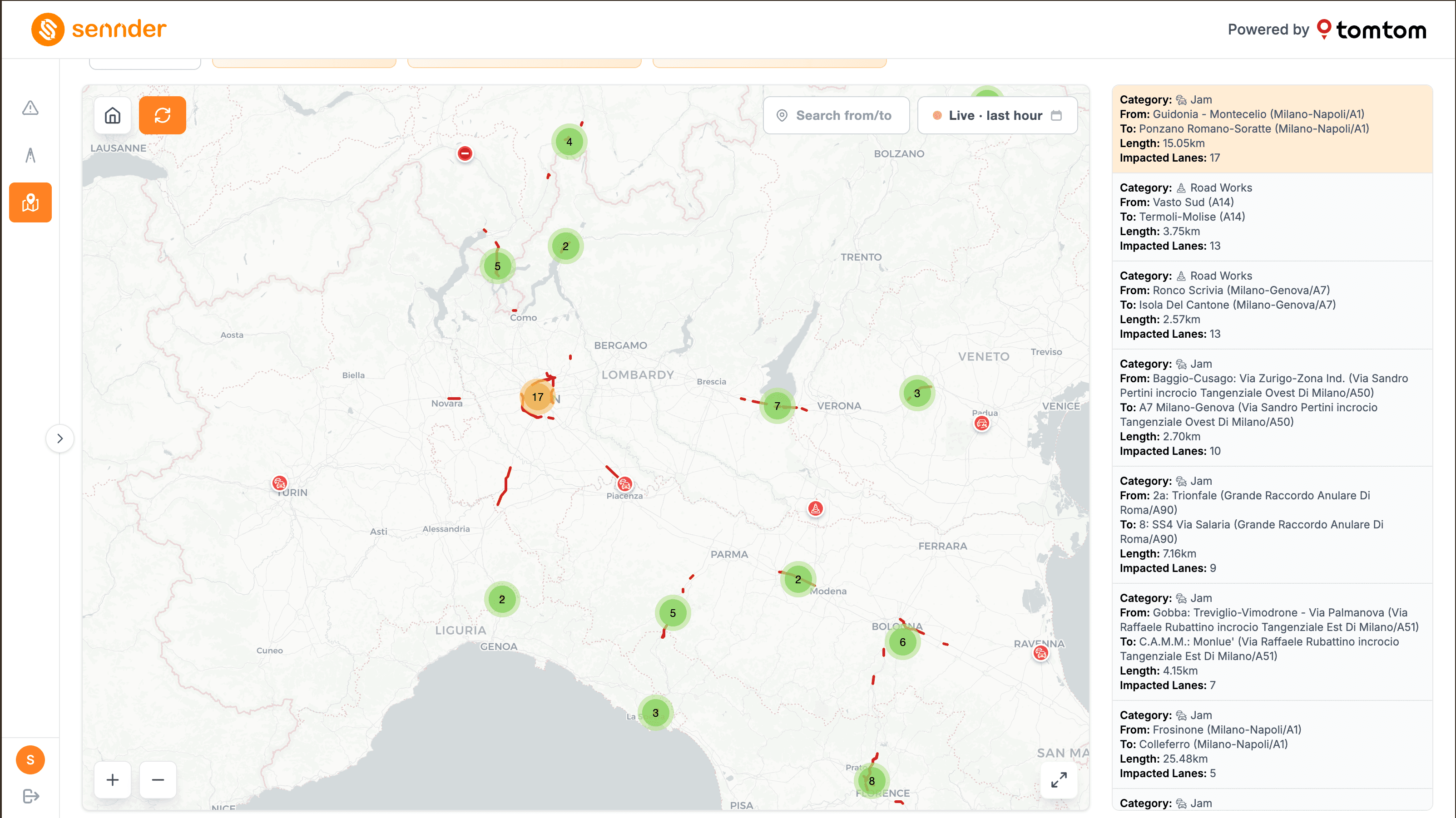Click the tomtom logo

(x=1371, y=30)
